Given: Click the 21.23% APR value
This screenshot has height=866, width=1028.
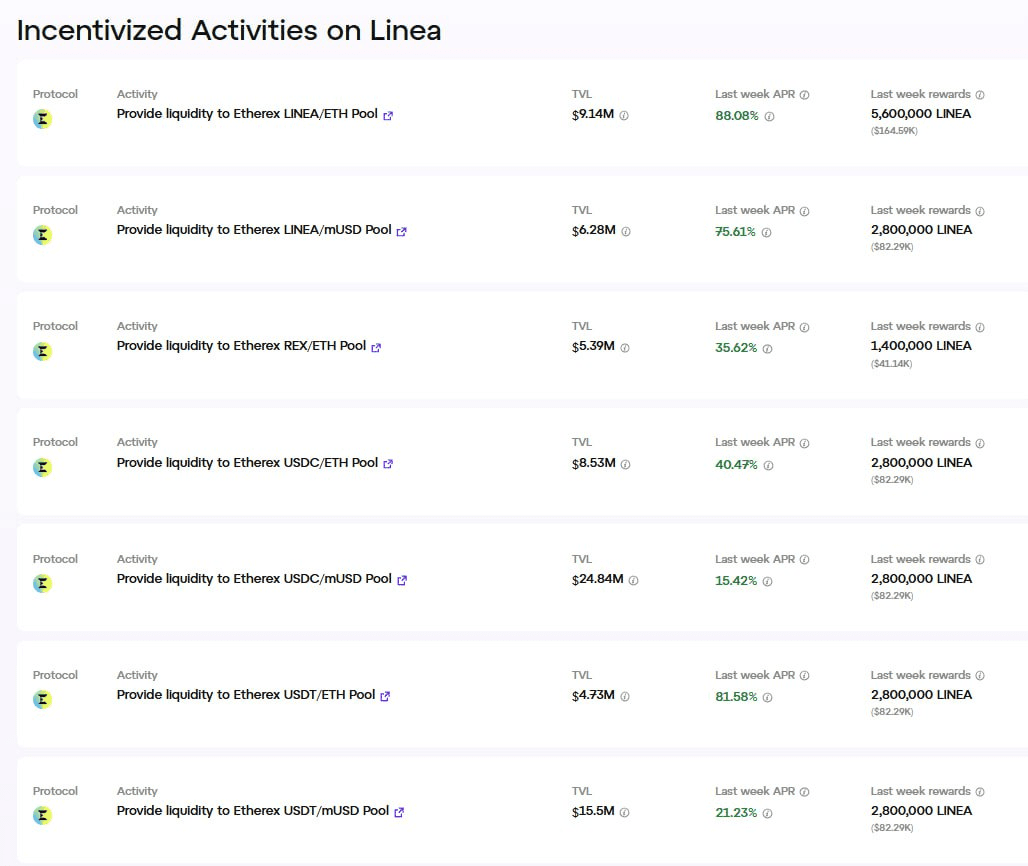Looking at the screenshot, I should (x=736, y=813).
